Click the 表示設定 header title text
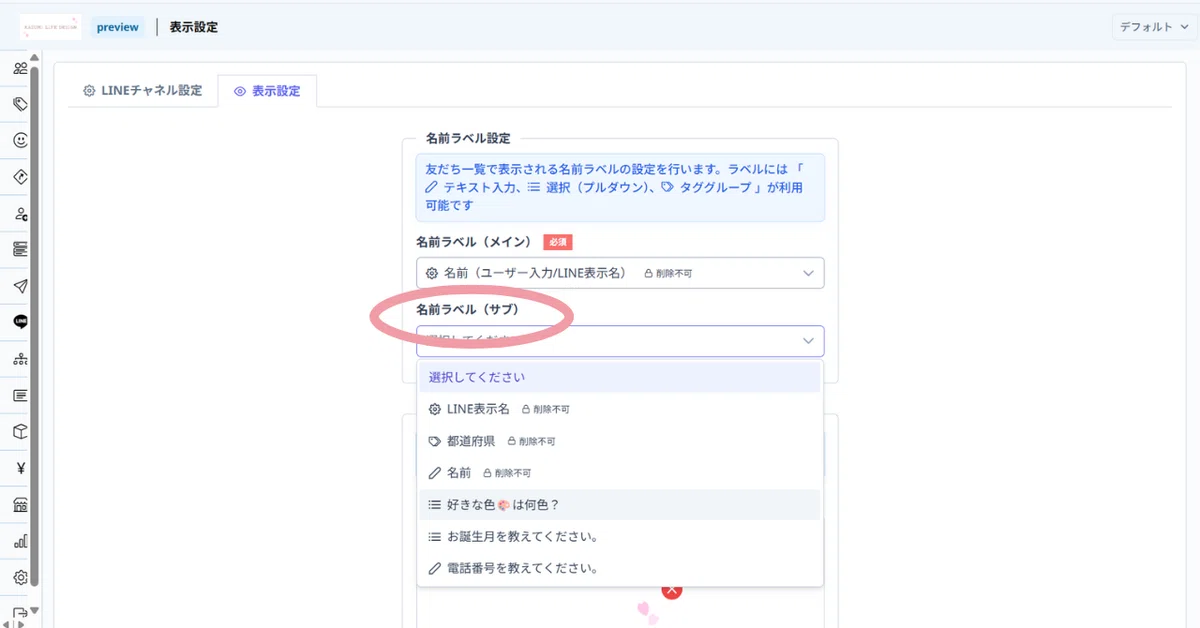The width and height of the screenshot is (1200, 628). click(194, 27)
